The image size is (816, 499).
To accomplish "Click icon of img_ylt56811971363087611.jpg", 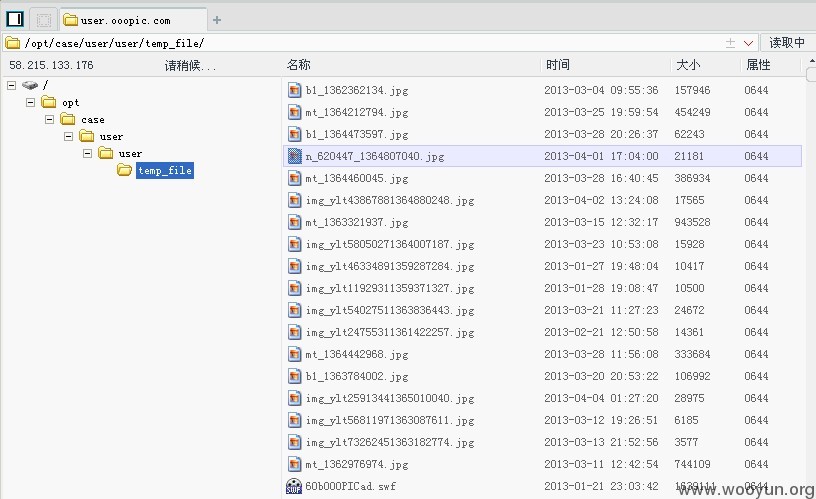I will click(x=295, y=420).
